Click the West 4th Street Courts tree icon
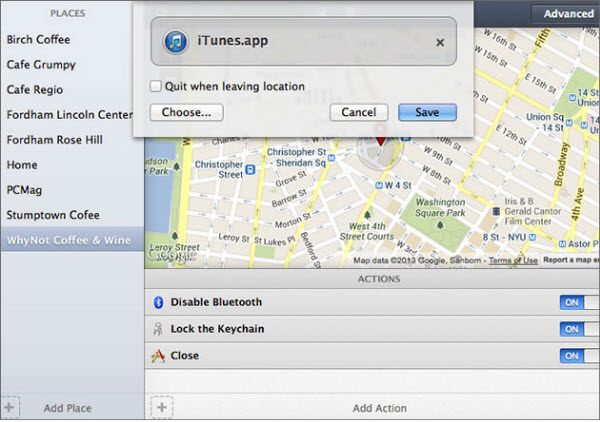 367,215
